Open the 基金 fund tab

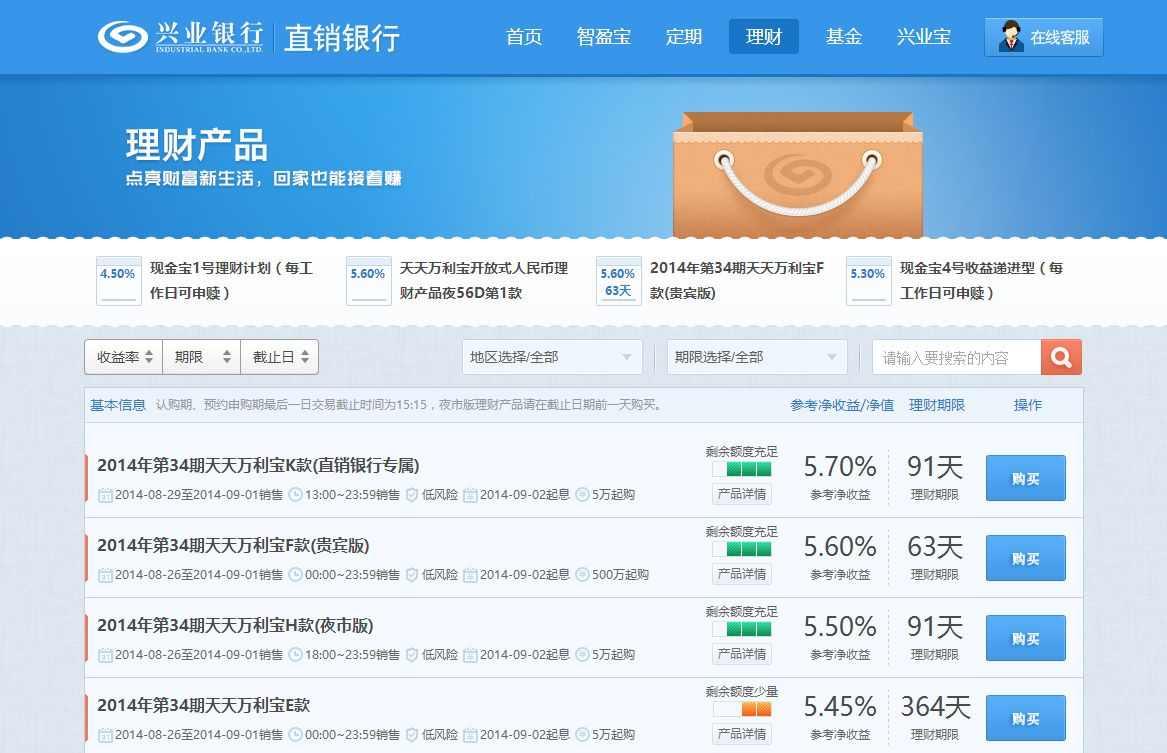[x=843, y=36]
